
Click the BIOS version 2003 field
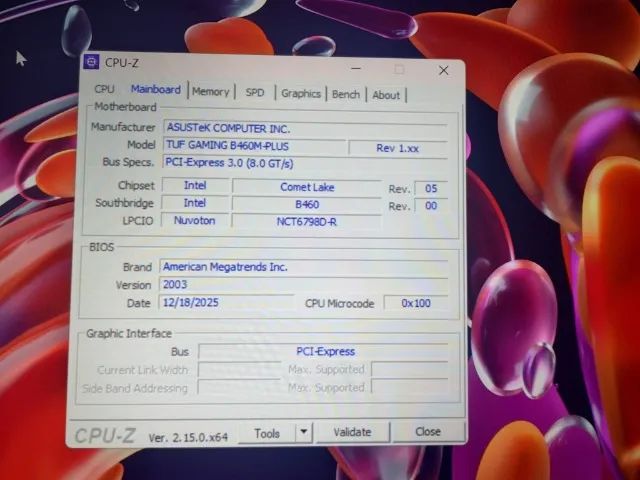(304, 284)
